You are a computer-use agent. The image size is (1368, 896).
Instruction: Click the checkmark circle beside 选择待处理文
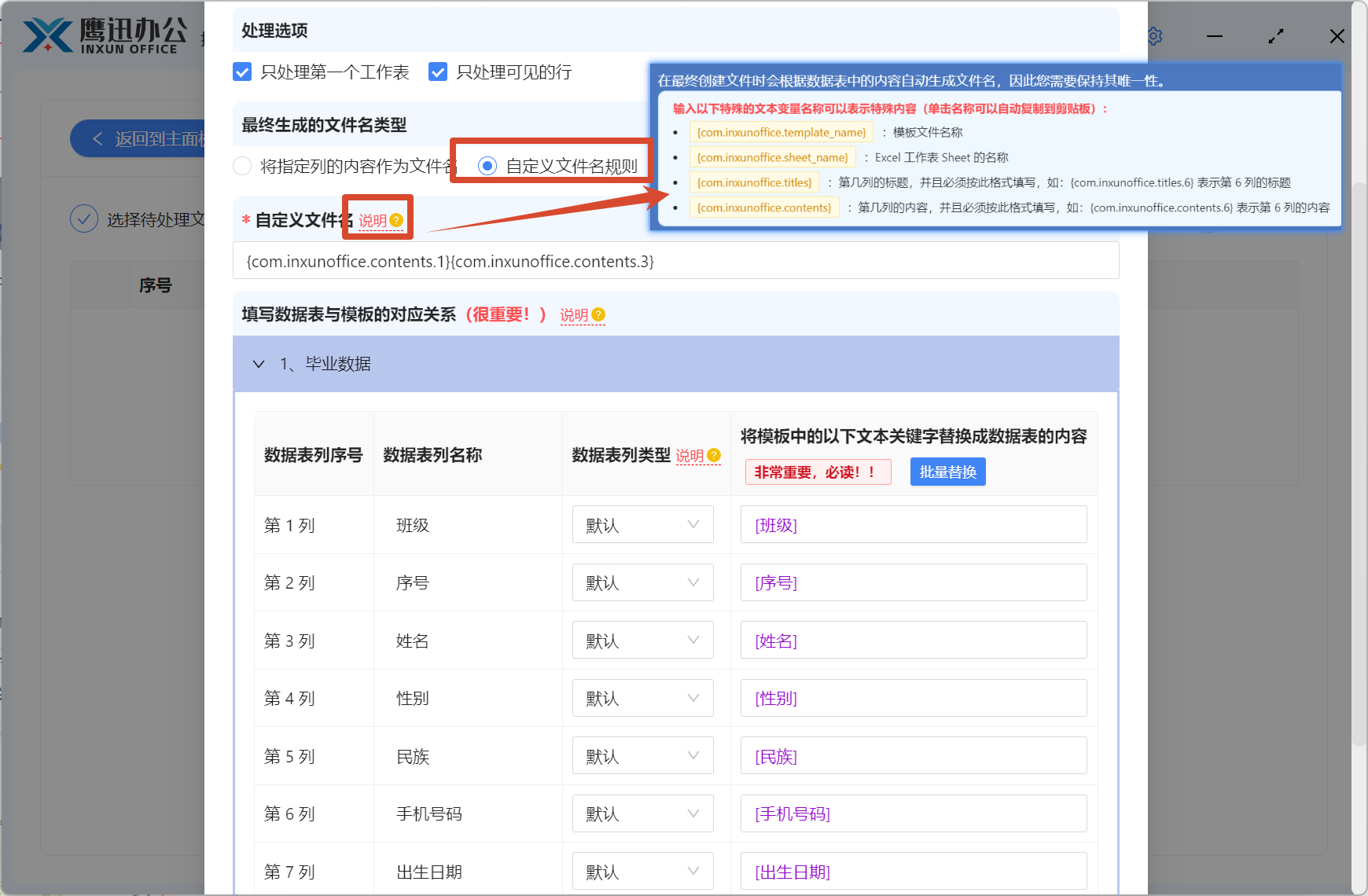(x=84, y=218)
